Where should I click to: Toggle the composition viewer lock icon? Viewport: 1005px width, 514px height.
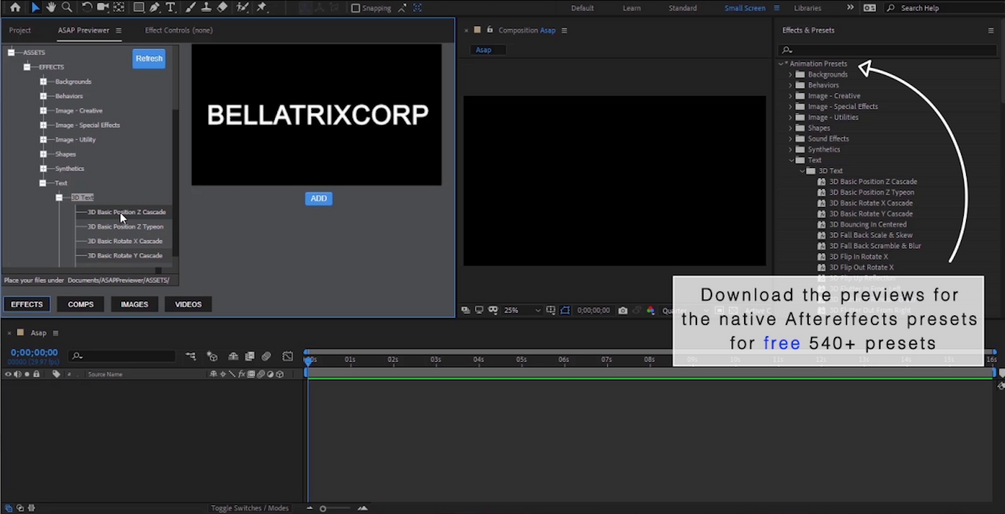point(490,29)
